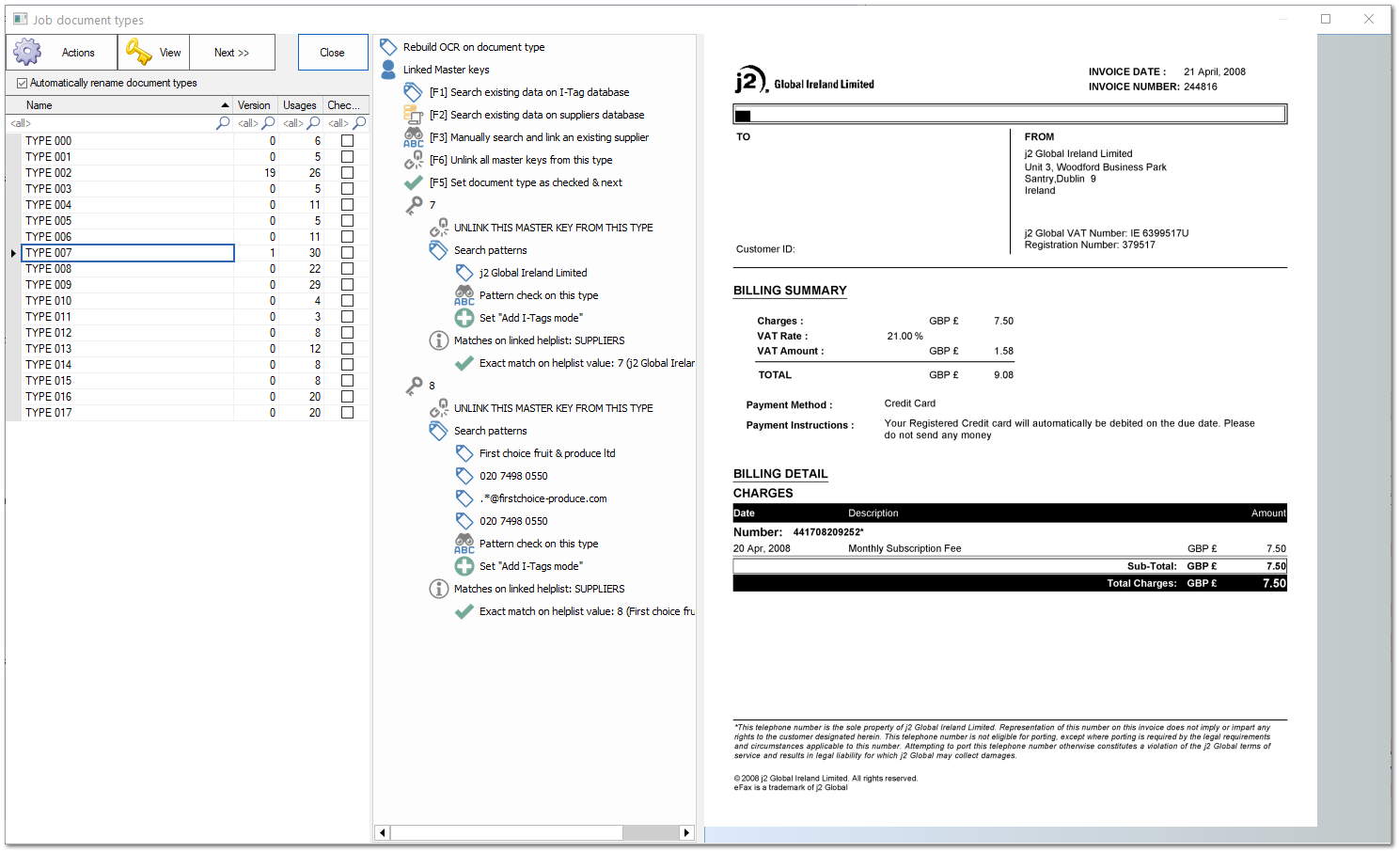Click the Linked Master keys person icon
This screenshot has height=853, width=1400.
coord(388,69)
